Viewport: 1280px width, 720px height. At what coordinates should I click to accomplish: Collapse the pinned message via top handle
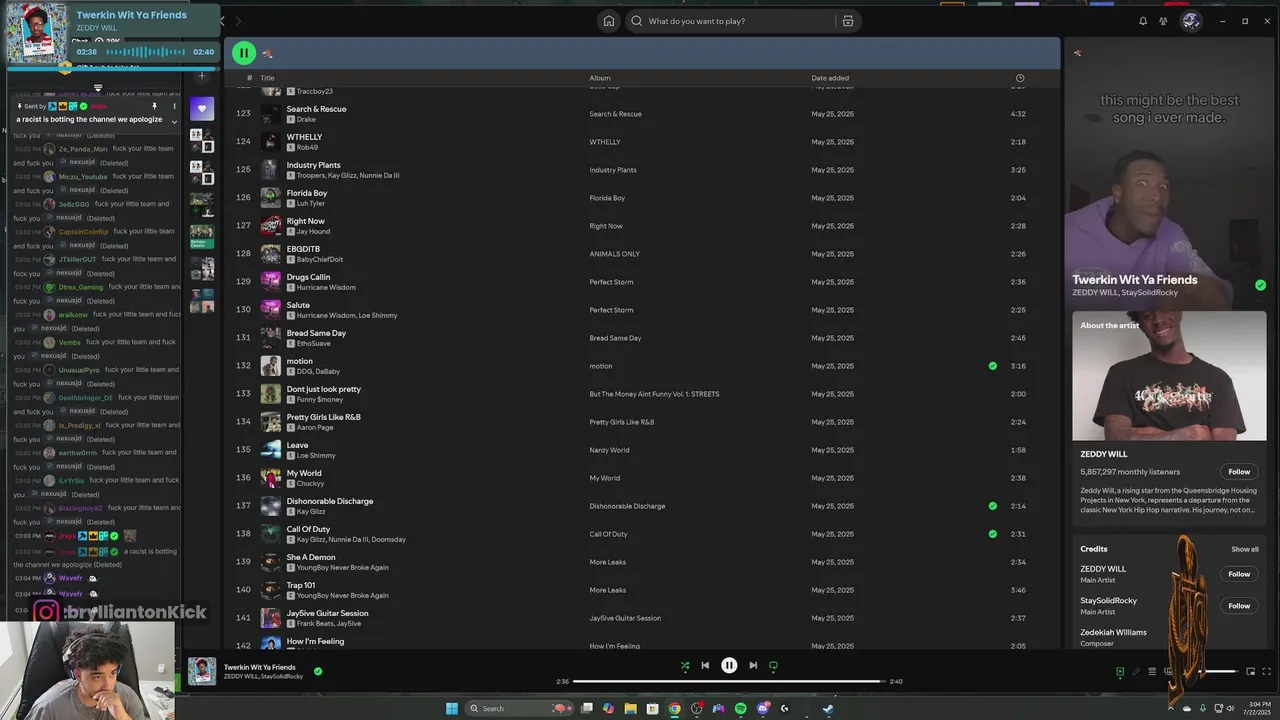click(x=98, y=89)
